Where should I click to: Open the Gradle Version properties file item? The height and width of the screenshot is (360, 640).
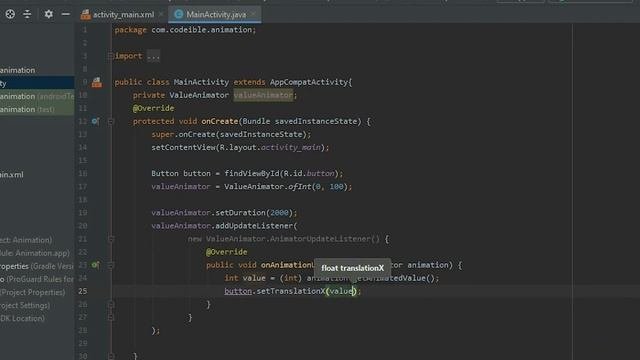(x=37, y=266)
